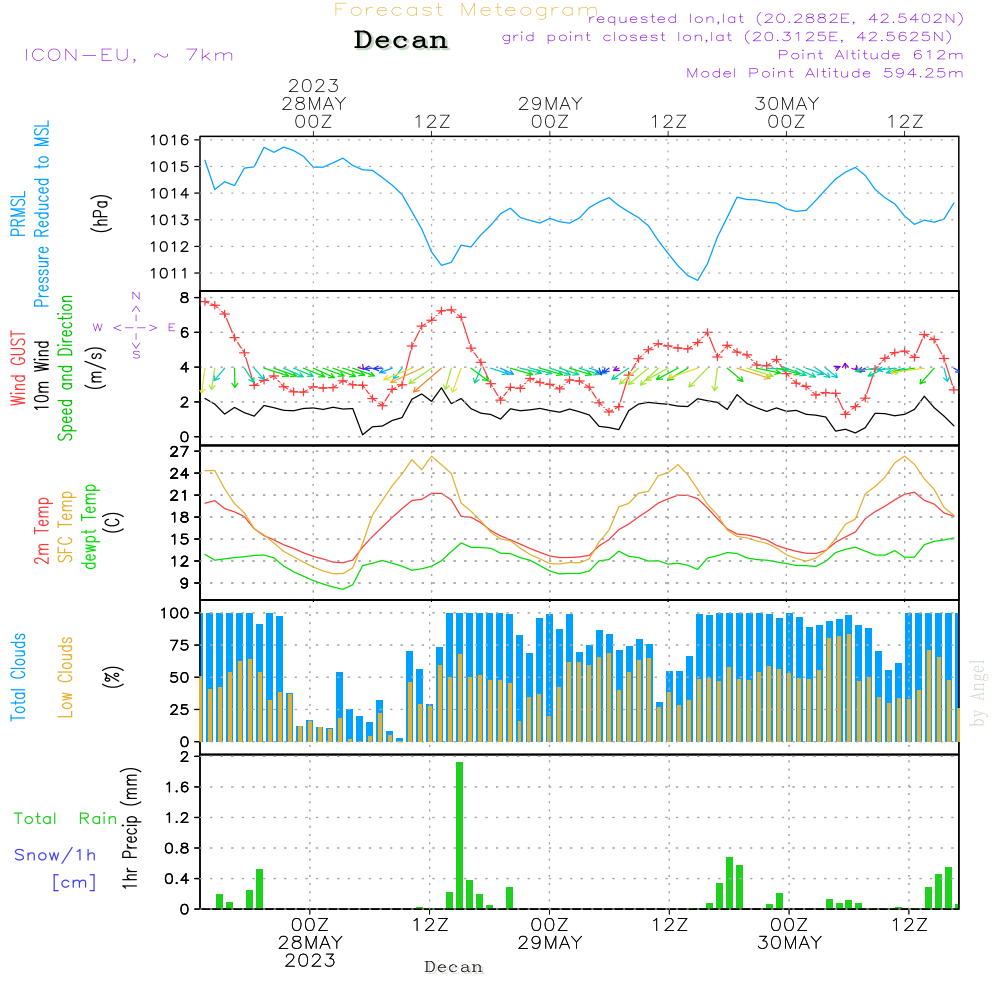Click the '1016' pressure tick

pos(170,140)
